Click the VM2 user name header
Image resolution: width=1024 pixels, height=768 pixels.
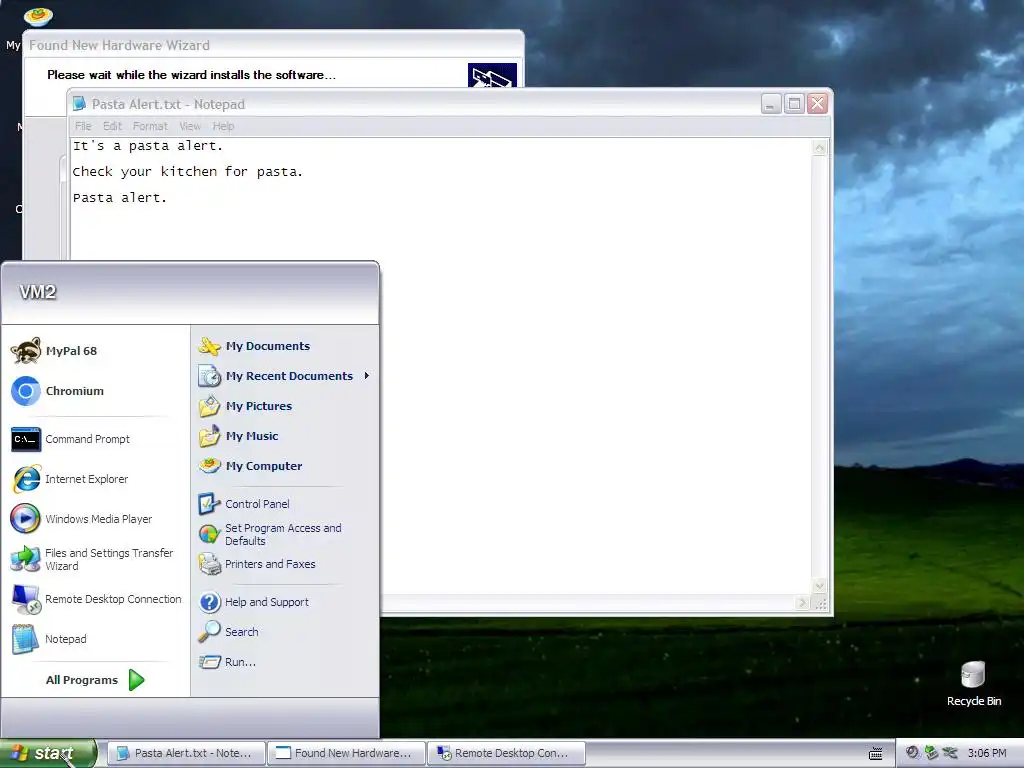38,292
